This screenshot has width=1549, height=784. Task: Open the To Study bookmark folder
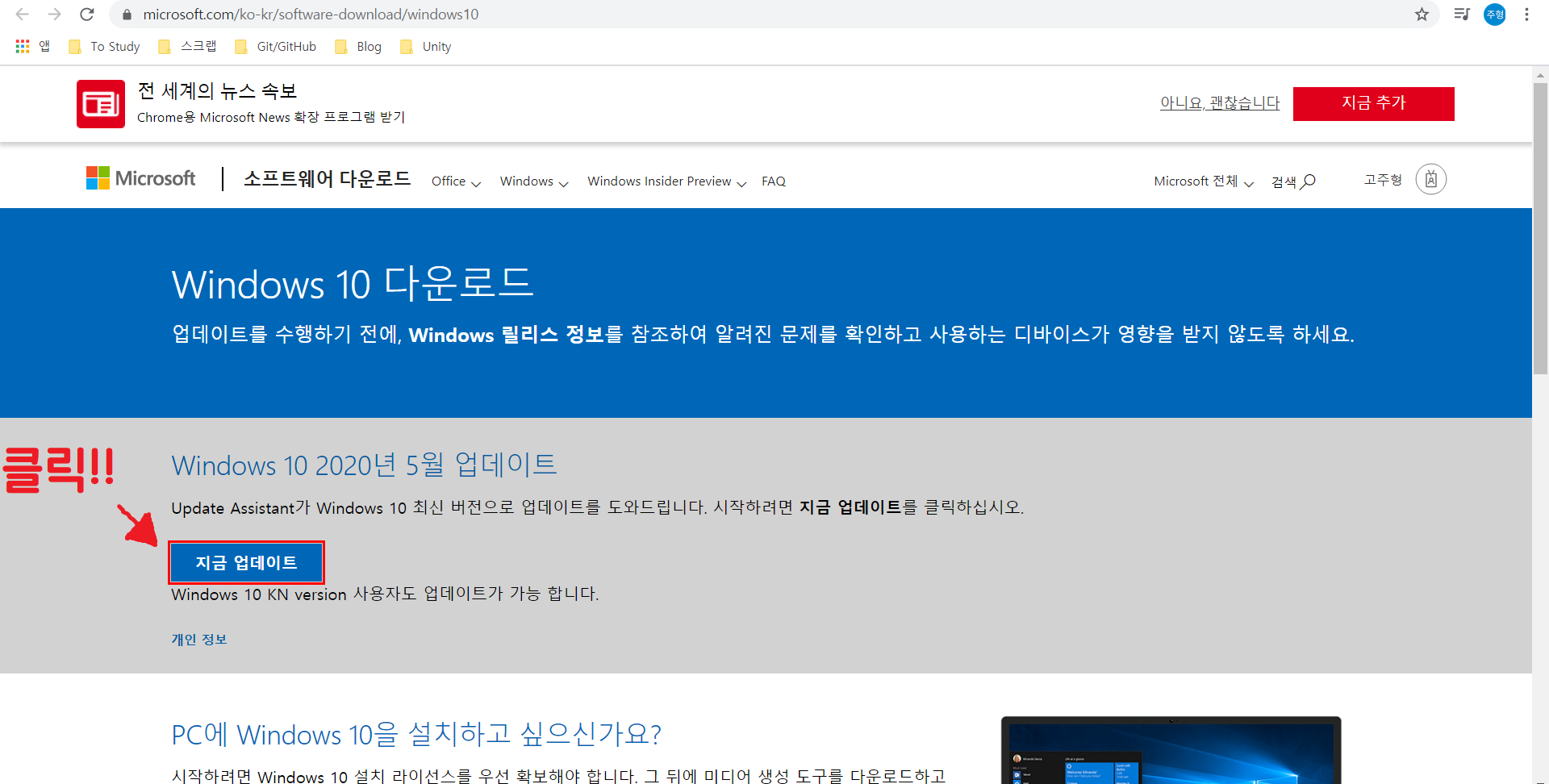[x=104, y=47]
